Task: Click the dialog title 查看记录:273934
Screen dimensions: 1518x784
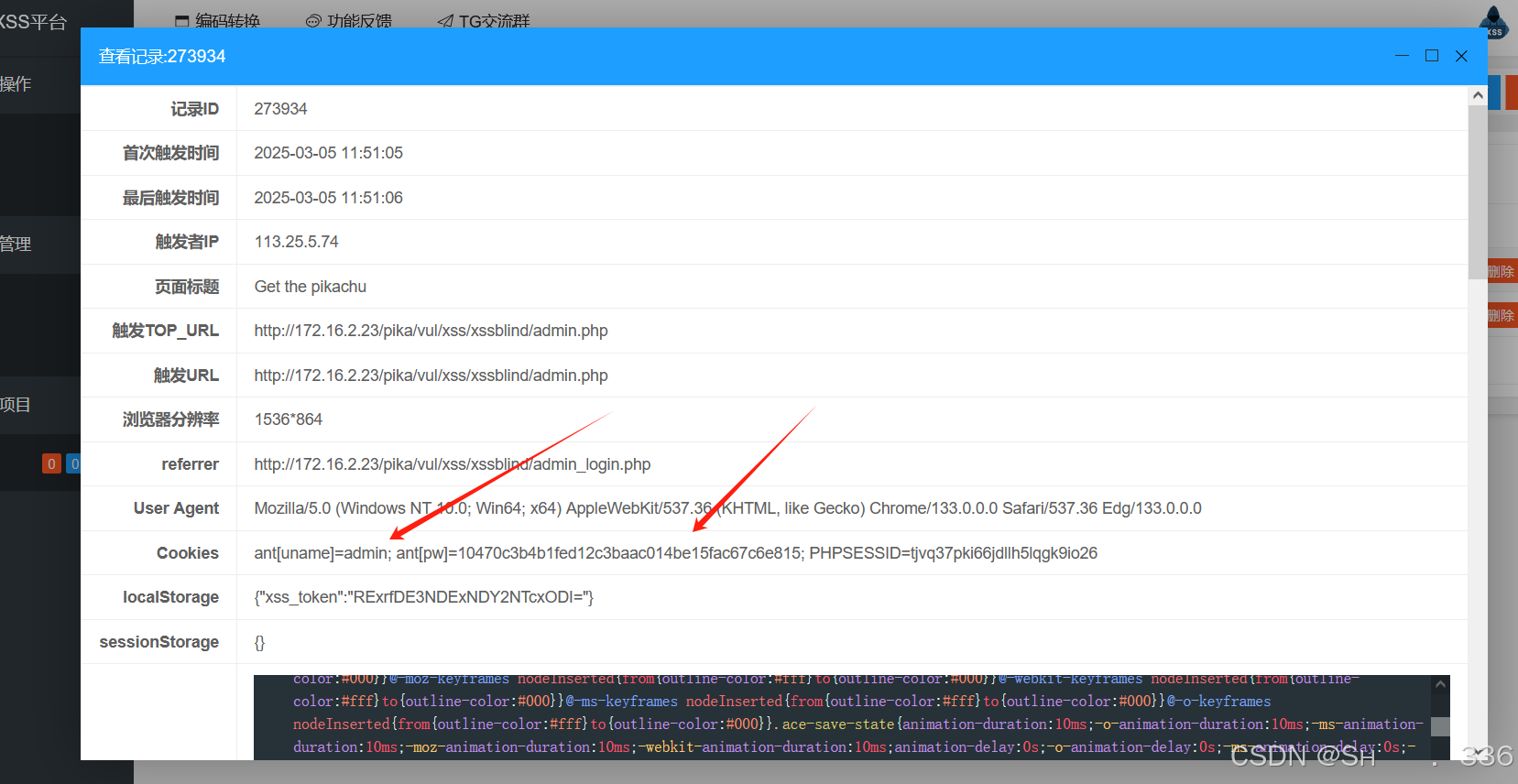Action: [162, 56]
